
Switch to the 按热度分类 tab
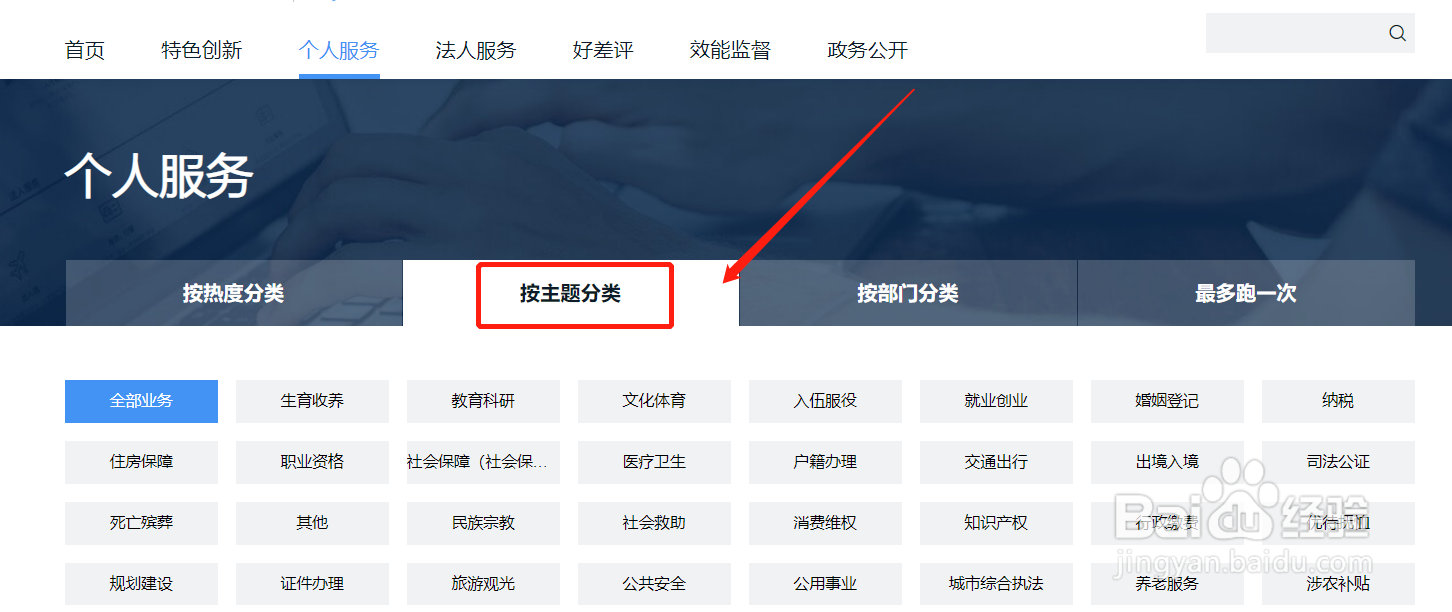tap(234, 293)
